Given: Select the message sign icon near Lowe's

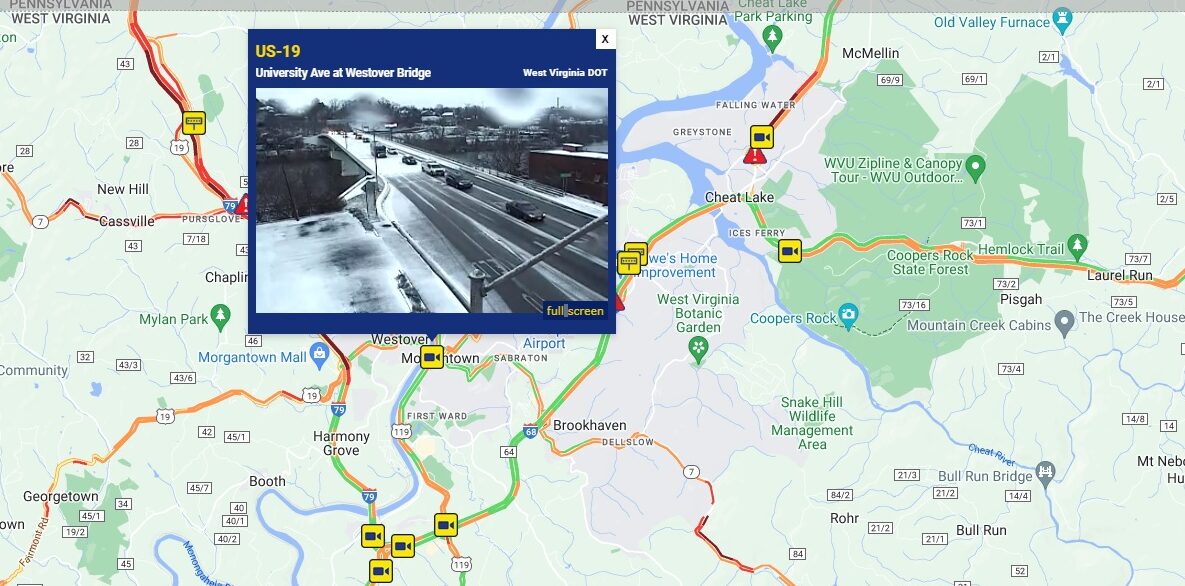Looking at the screenshot, I should click(629, 262).
